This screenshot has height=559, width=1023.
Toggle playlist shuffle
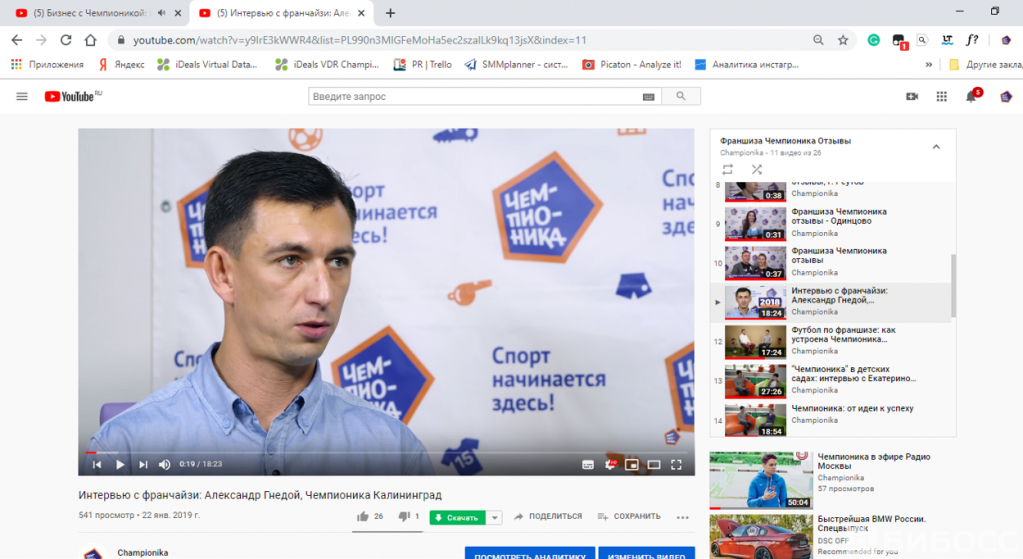tap(756, 170)
